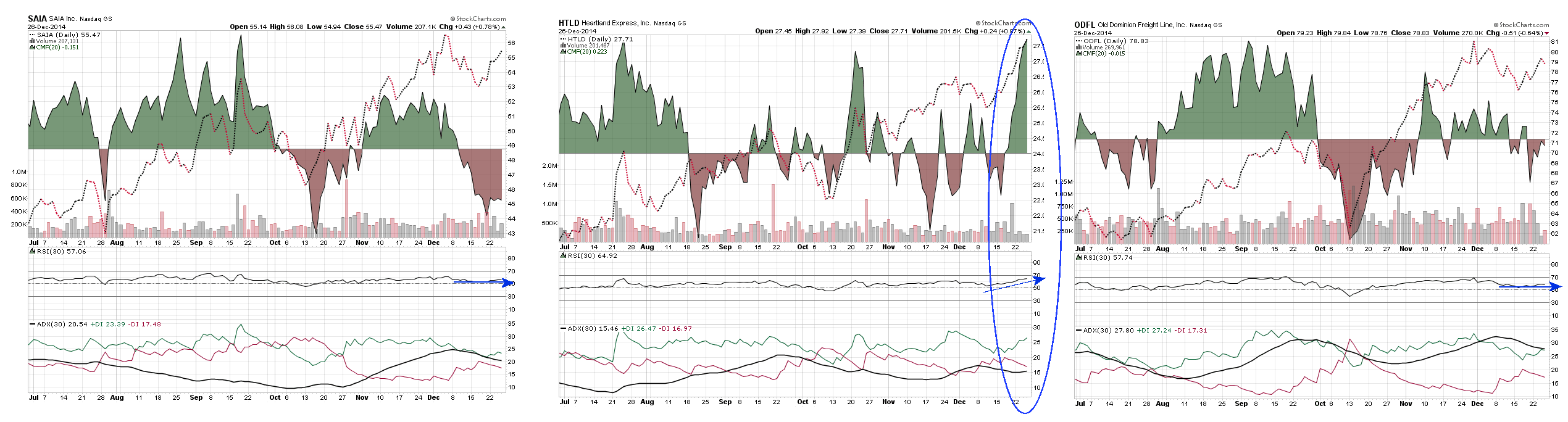Viewport: 1568px width, 422px height.
Task: Click the green up-triangle after SAIA Chg
Action: pyautogui.click(x=503, y=27)
